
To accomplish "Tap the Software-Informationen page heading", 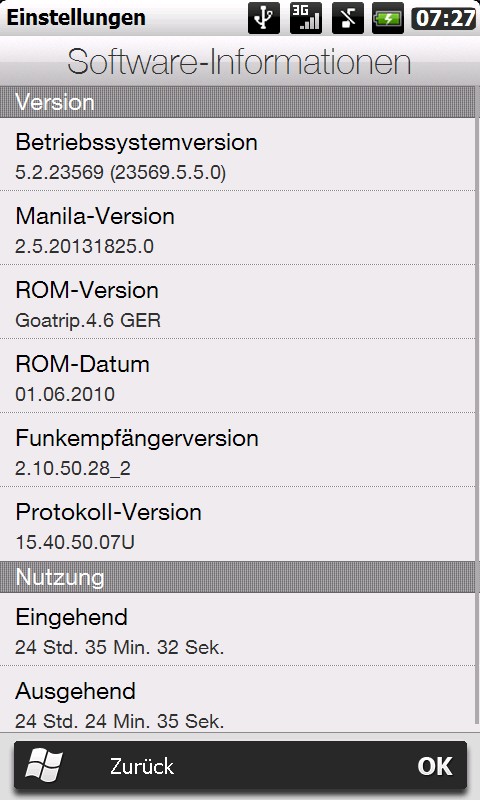I will (239, 62).
